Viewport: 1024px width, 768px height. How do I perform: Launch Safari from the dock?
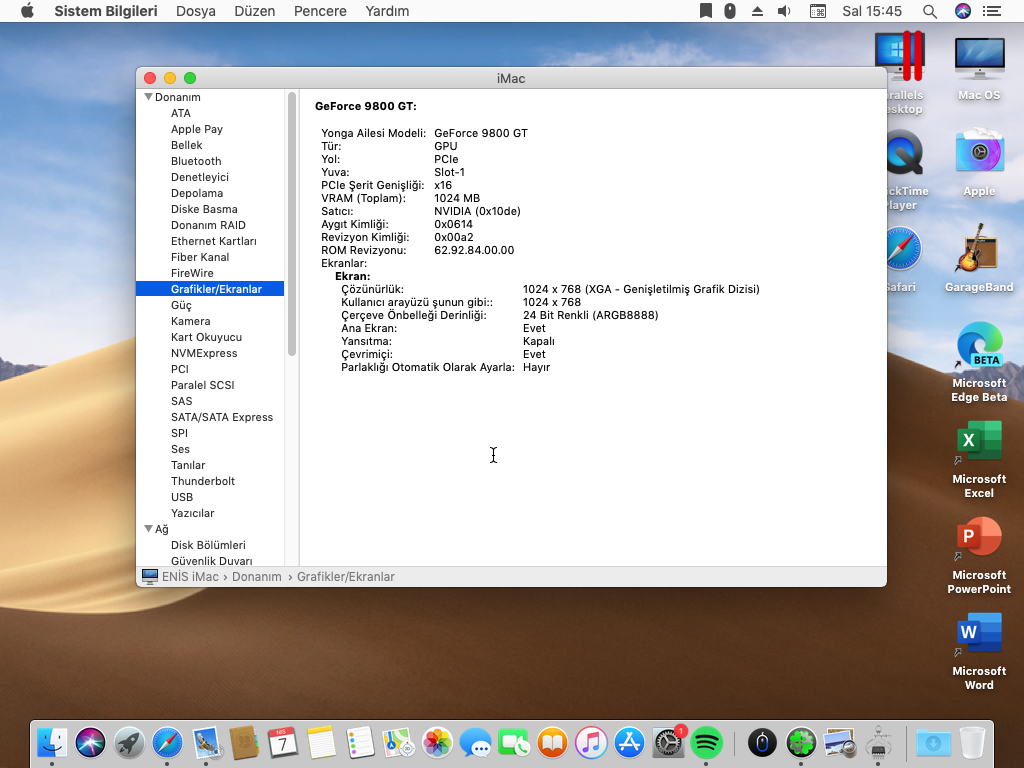167,742
